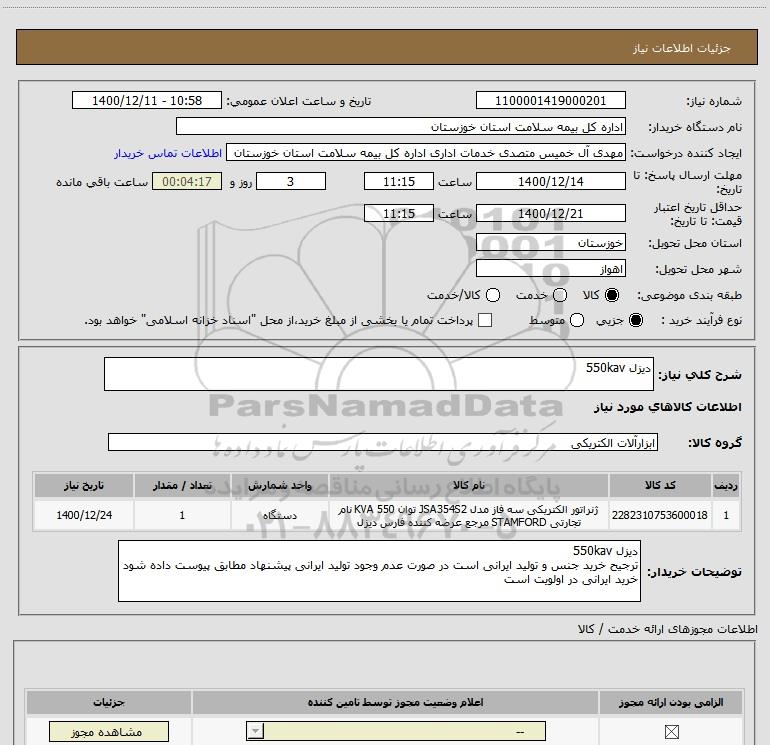Viewport: 770px width, 745px height.
Task: Click the تعداد / مقدار column header
Action: point(182,486)
